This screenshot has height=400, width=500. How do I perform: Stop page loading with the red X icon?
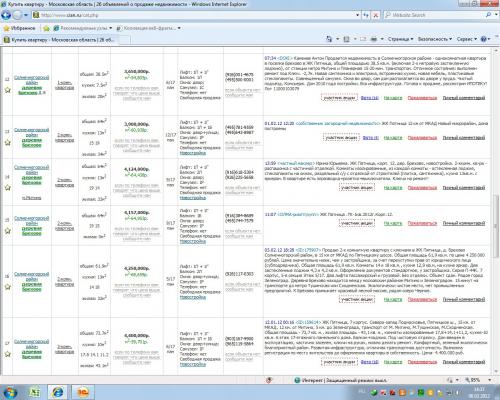376,15
